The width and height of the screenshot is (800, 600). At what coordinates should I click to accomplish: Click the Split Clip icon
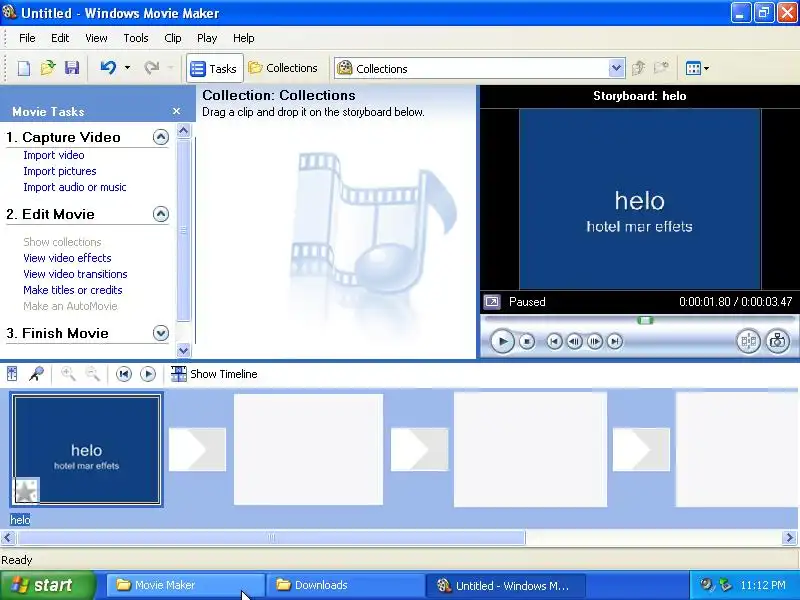click(x=748, y=341)
